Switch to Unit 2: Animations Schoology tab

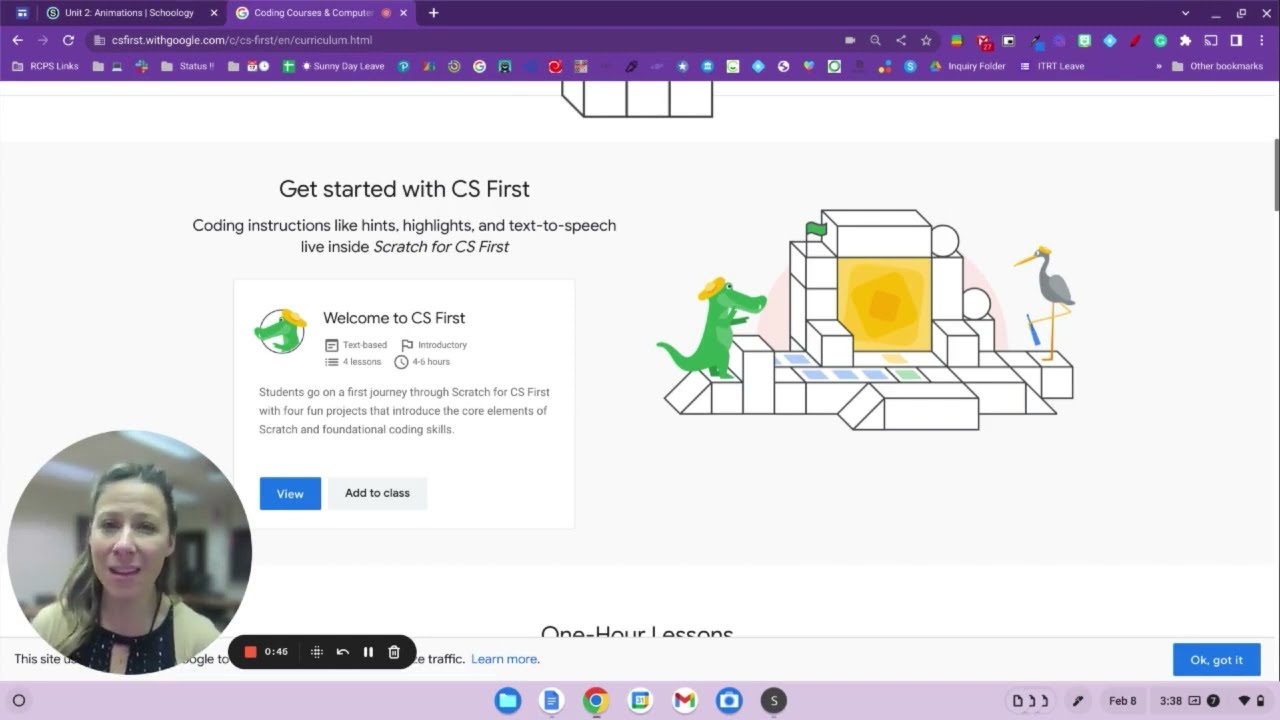tap(128, 13)
